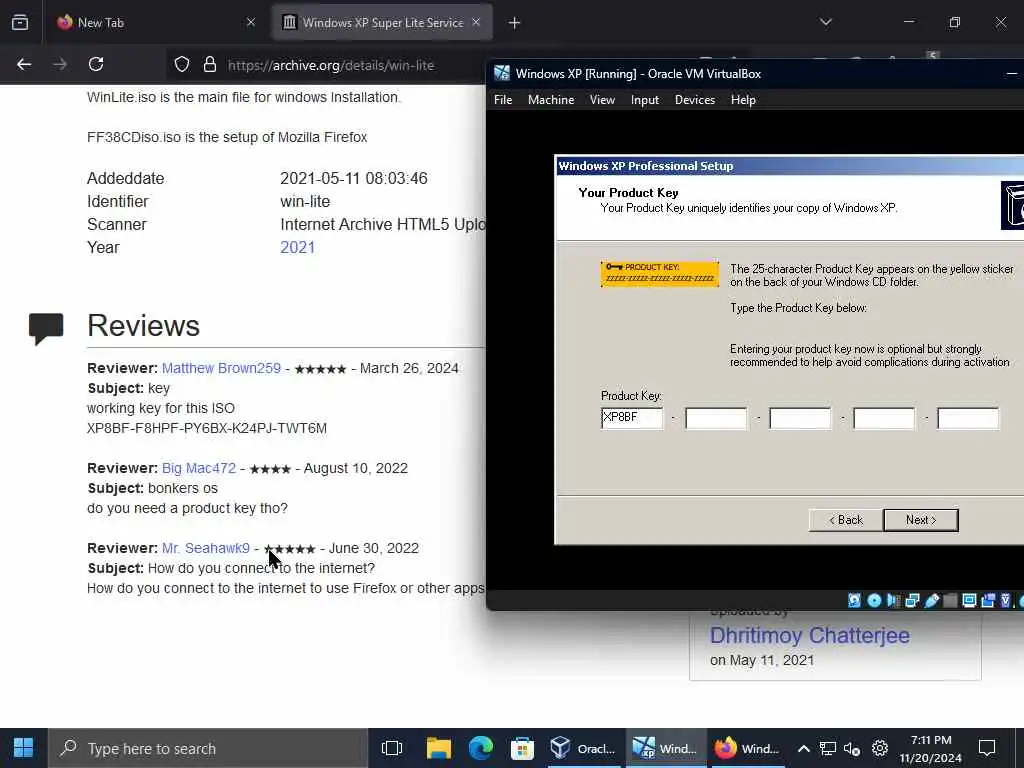Click the hard disk activity icon in VirtualBox
Viewport: 1024px width, 768px height.
pos(854,600)
